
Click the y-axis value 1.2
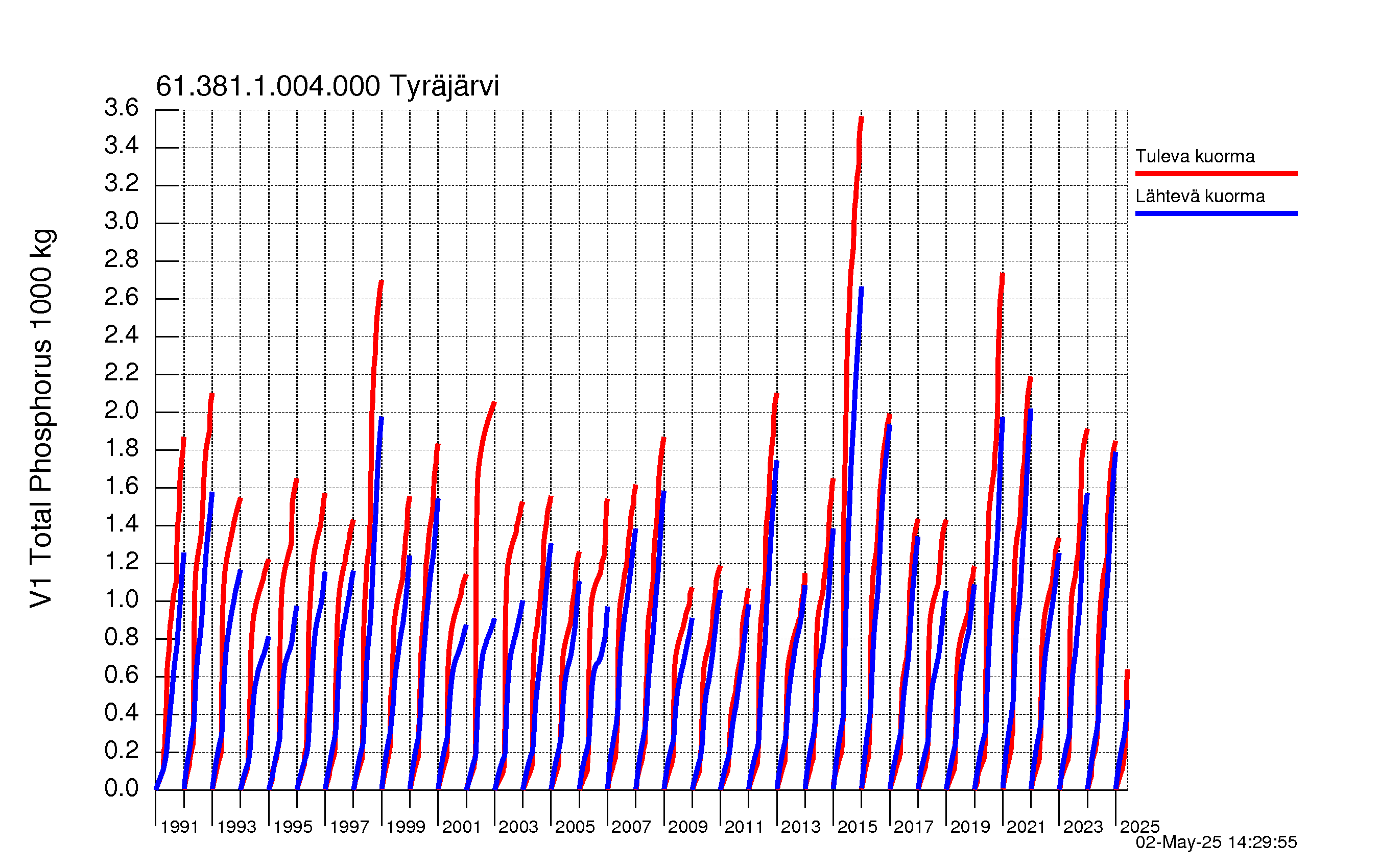point(122,562)
